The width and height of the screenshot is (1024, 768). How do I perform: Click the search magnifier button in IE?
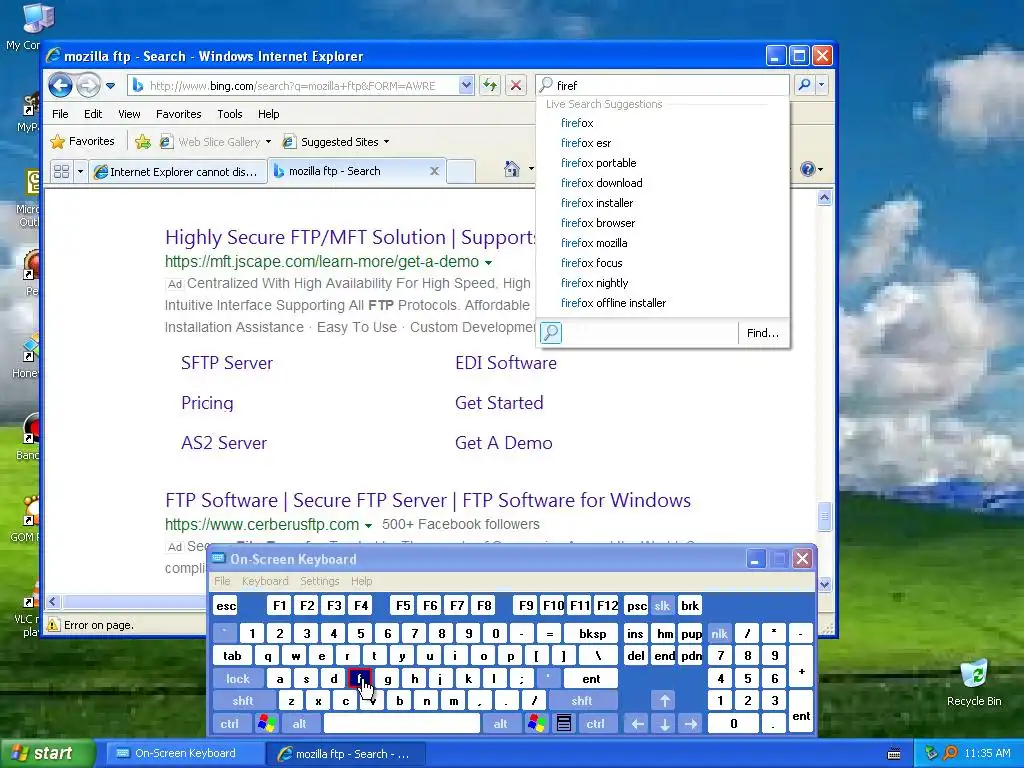coord(805,85)
